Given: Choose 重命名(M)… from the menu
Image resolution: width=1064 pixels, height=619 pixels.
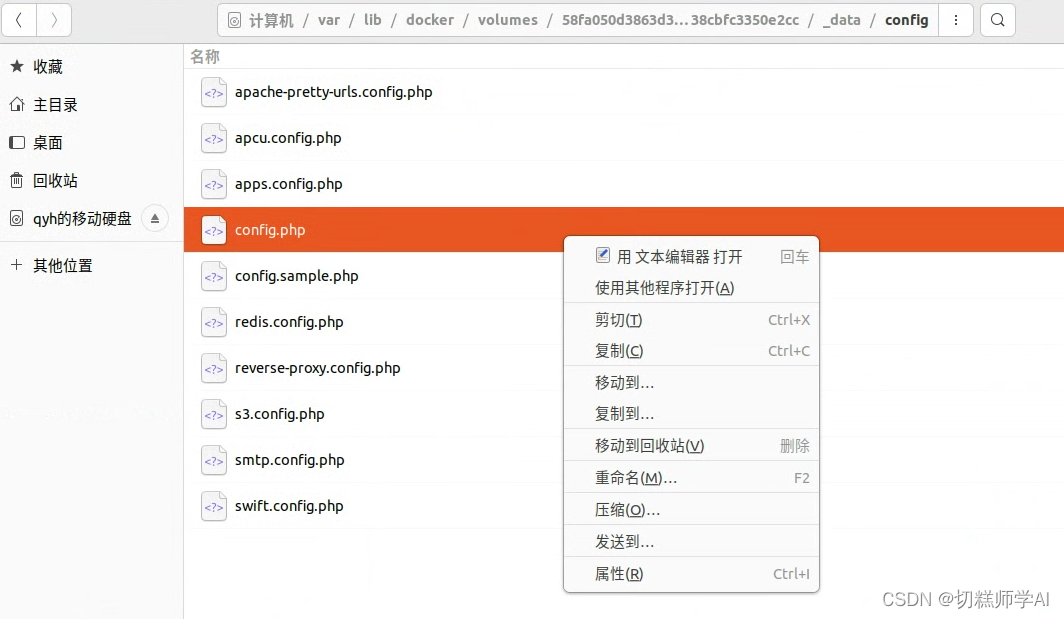Looking at the screenshot, I should 691,478.
